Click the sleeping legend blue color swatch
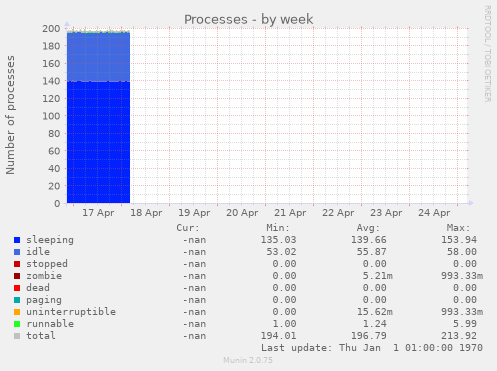 17,240
